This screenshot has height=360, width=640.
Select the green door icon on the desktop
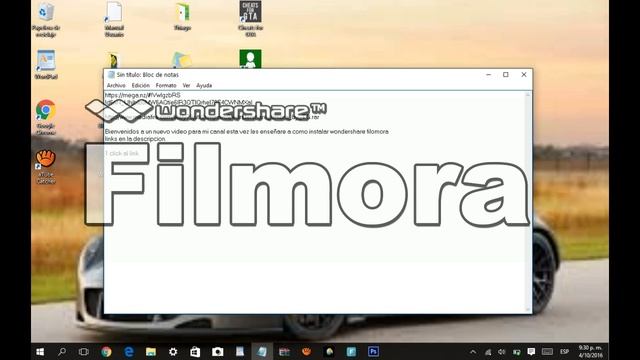click(182, 16)
